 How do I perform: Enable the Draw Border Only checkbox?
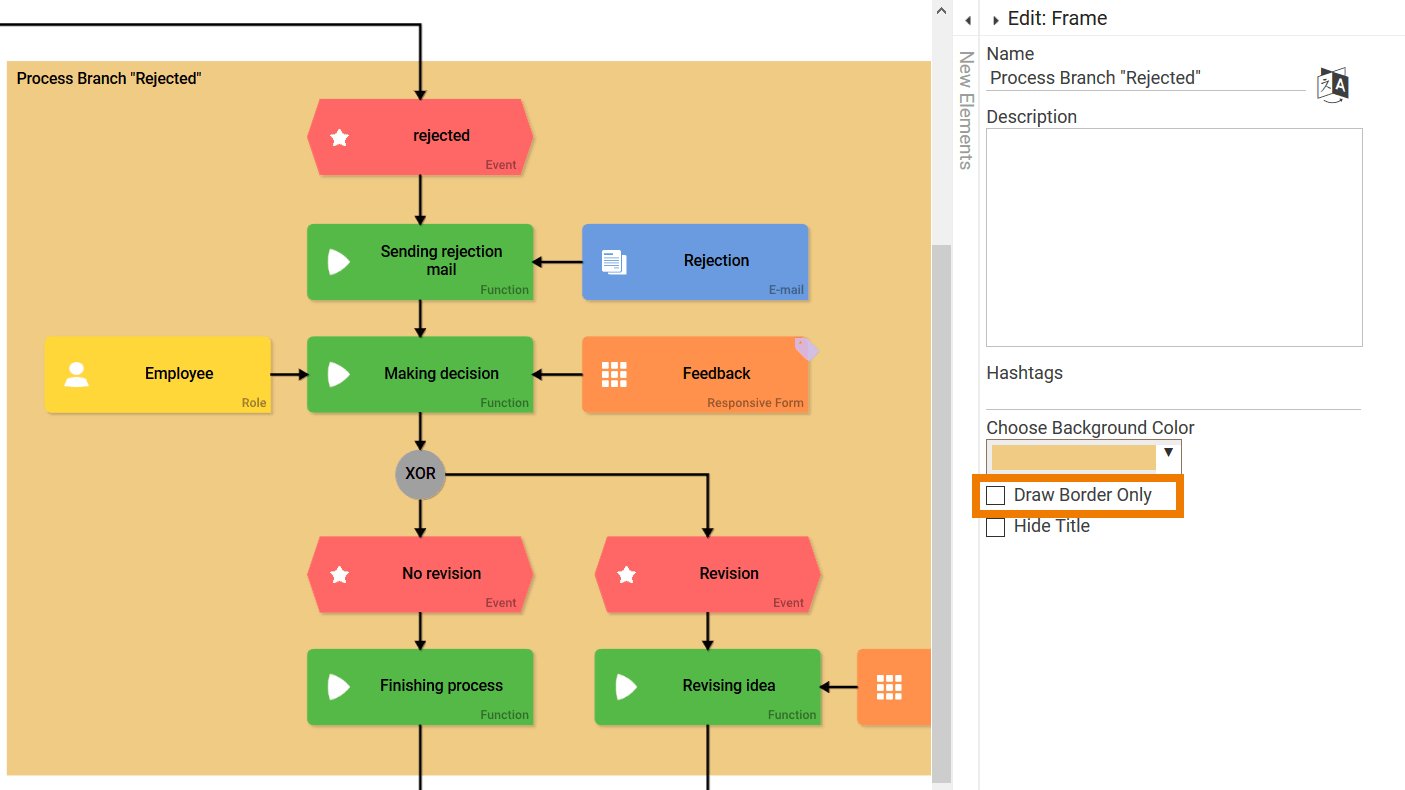coord(996,496)
